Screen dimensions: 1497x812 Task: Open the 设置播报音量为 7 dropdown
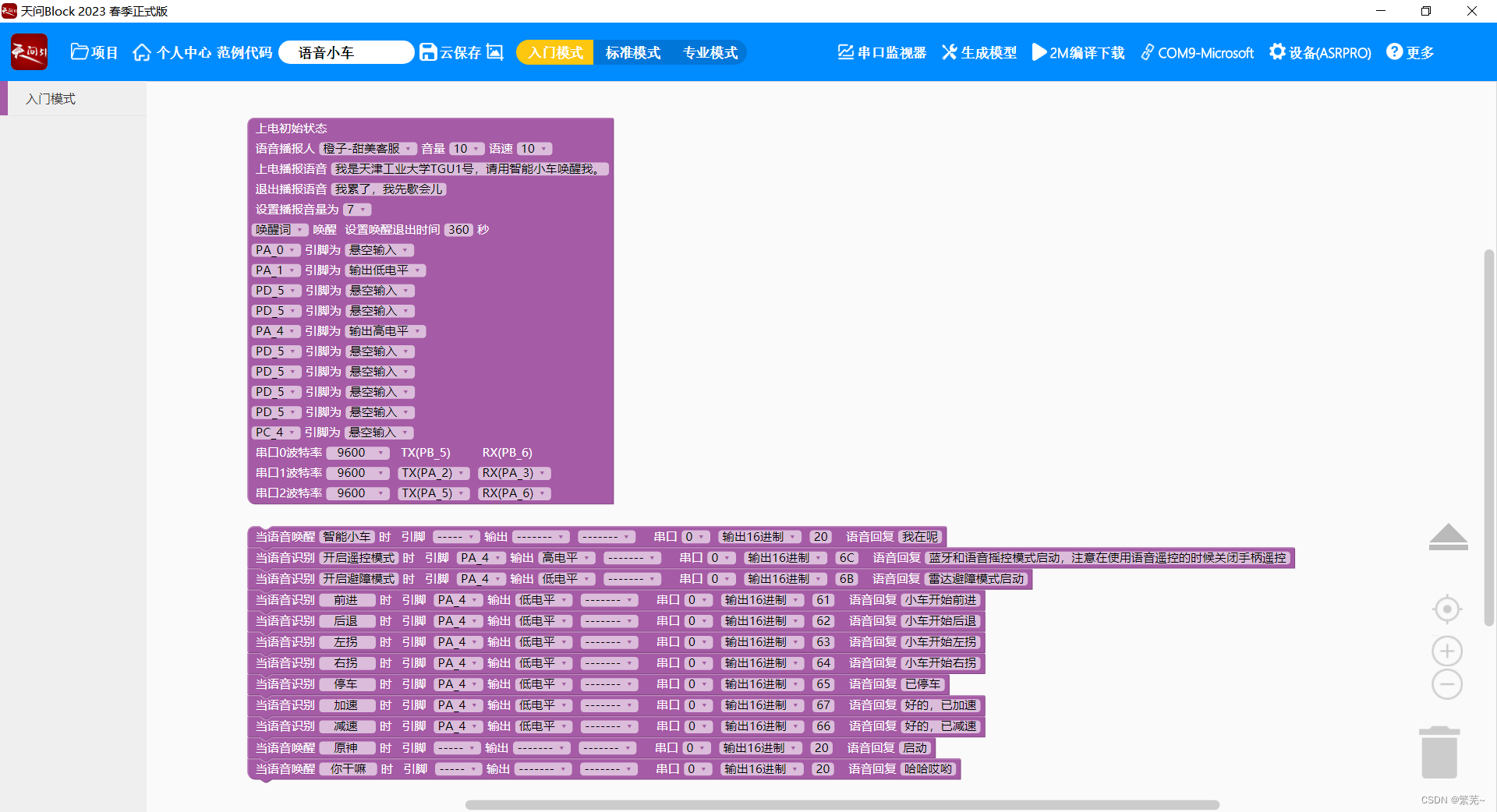(x=357, y=210)
